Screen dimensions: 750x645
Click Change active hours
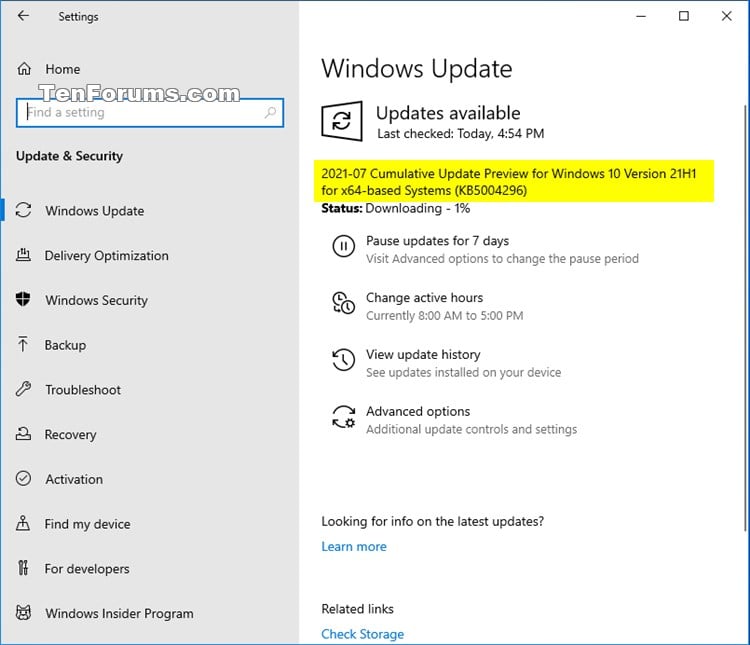coord(424,298)
